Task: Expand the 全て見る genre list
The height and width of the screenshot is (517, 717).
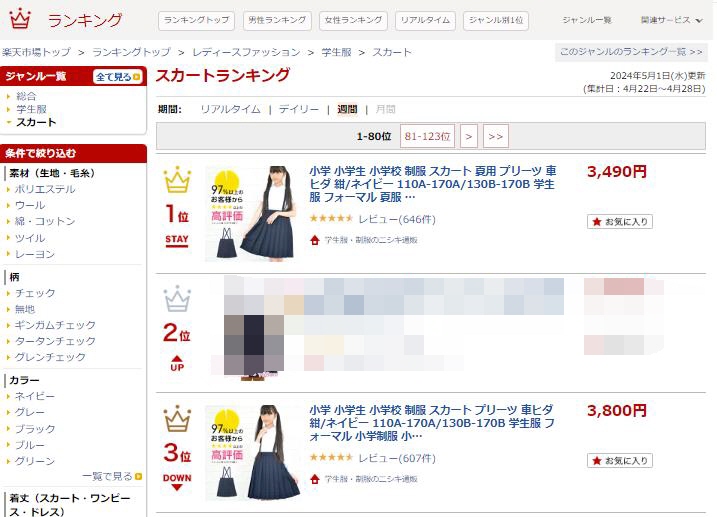Action: click(x=118, y=77)
